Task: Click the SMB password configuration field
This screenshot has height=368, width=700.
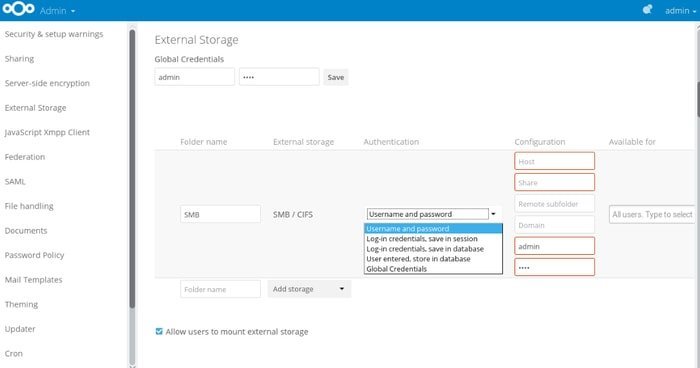Action: pos(554,268)
